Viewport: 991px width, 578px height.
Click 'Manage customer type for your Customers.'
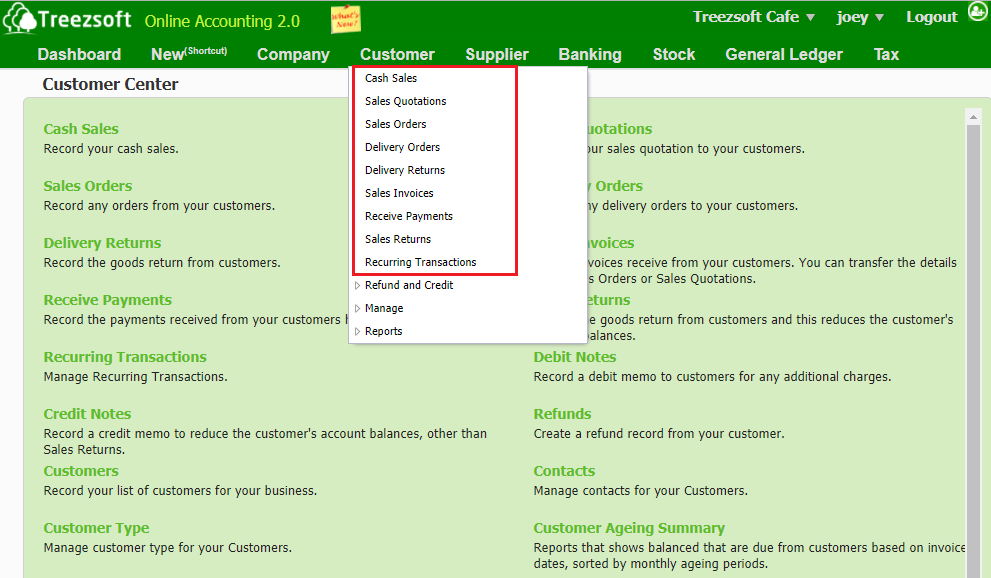(x=167, y=548)
